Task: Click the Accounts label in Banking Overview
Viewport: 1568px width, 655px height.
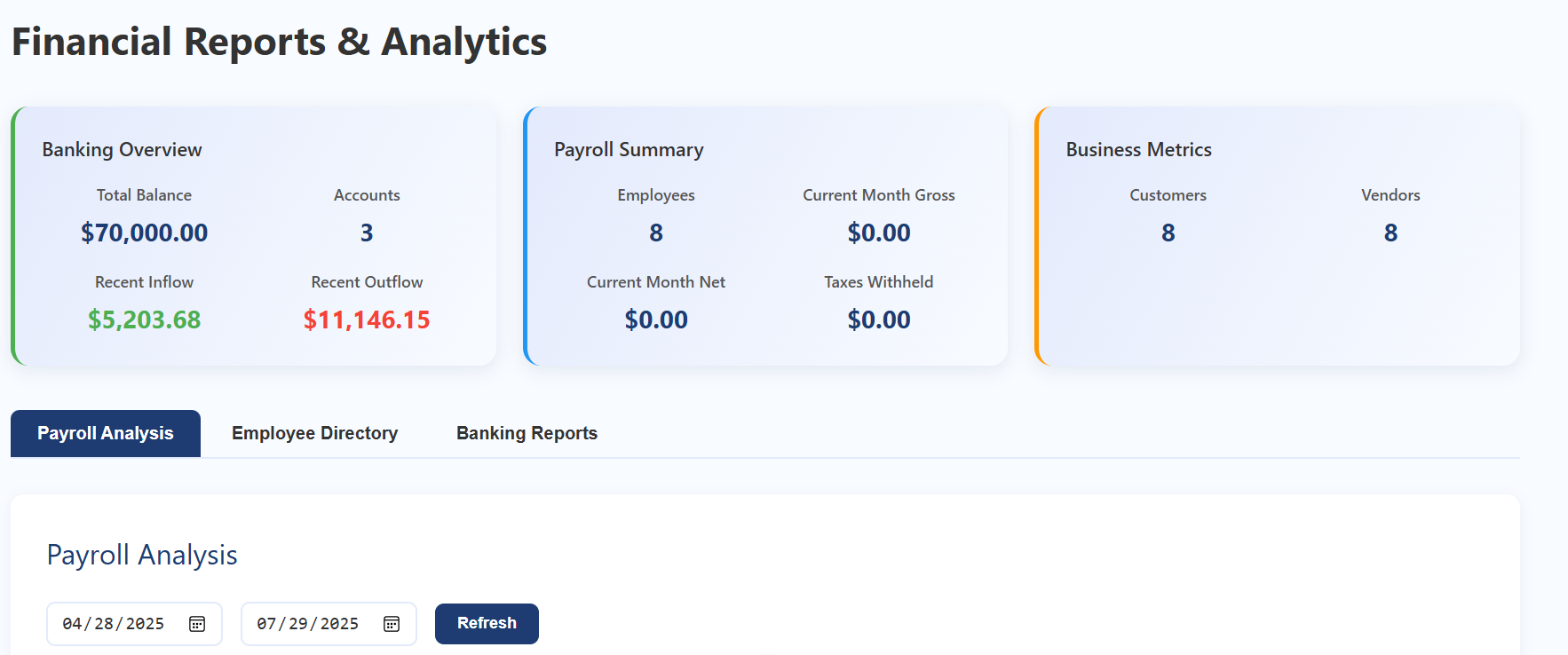Action: (367, 195)
